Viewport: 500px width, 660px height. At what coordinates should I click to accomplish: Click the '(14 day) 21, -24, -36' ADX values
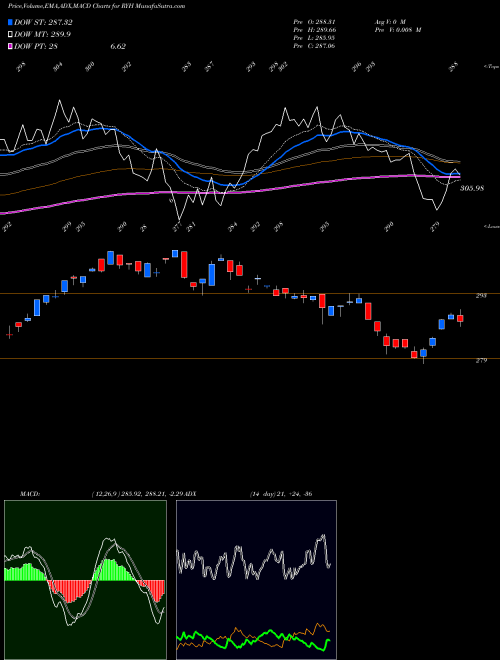point(281,494)
